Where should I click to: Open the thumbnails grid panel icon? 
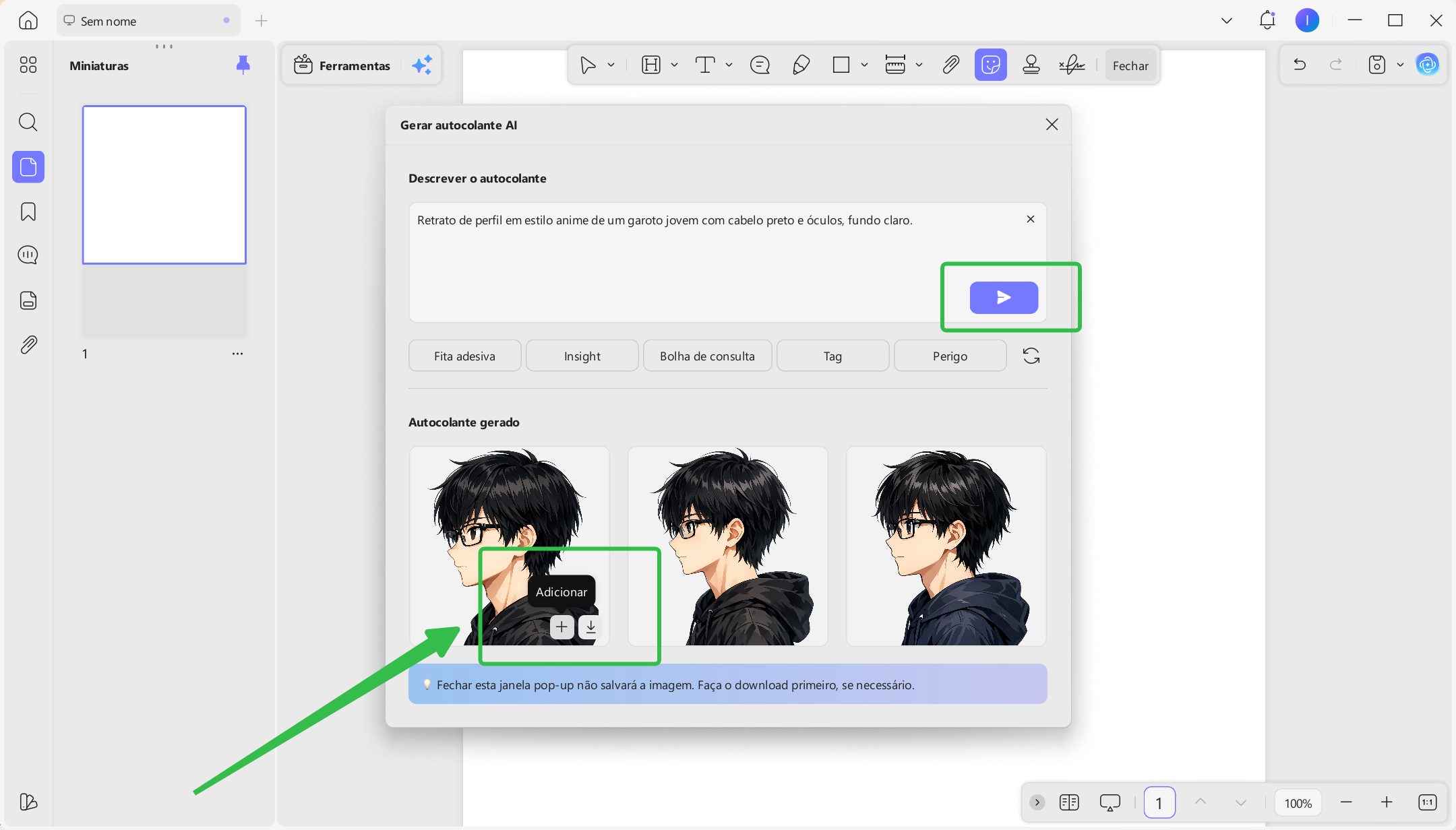(x=28, y=65)
